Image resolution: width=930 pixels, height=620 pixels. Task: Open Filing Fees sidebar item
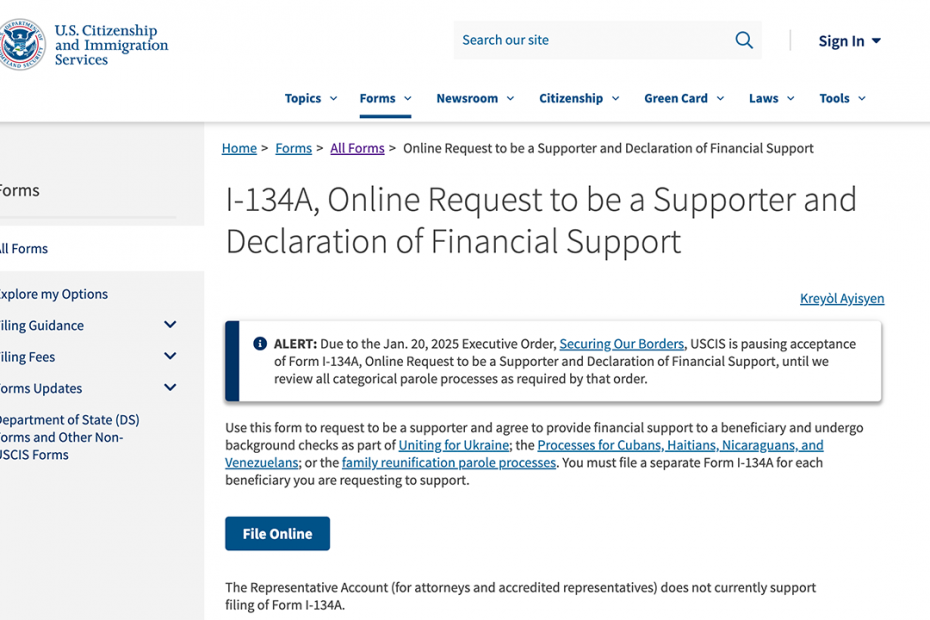(x=27, y=357)
